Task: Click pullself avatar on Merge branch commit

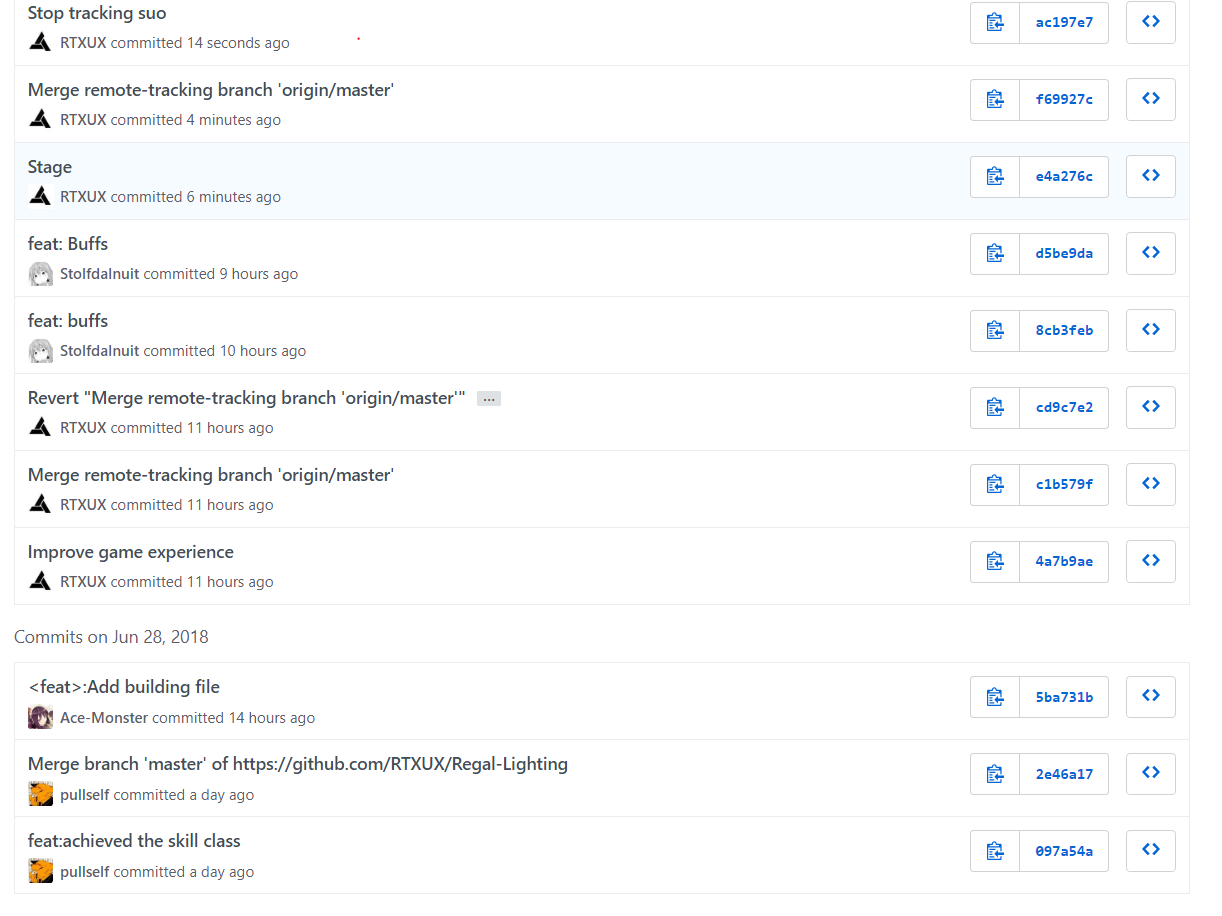Action: [40, 794]
